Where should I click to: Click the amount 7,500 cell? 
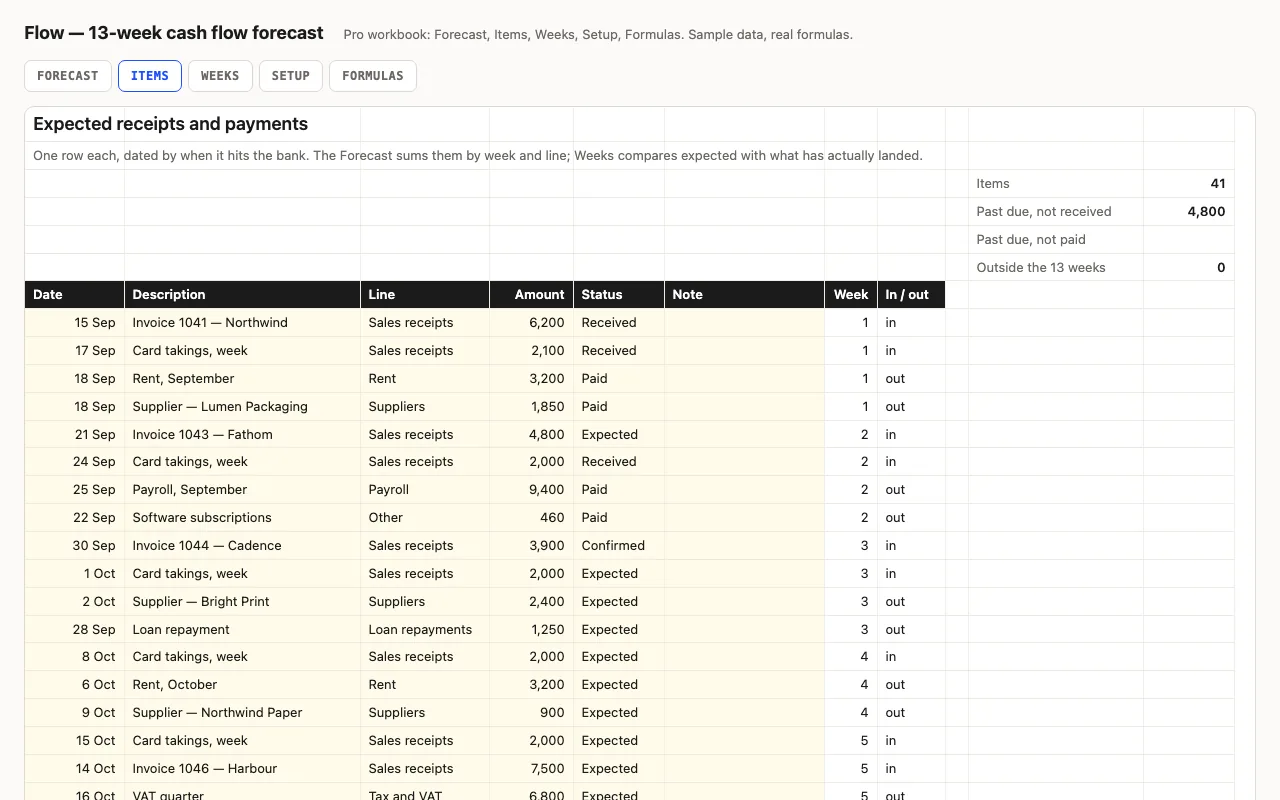[x=532, y=769]
